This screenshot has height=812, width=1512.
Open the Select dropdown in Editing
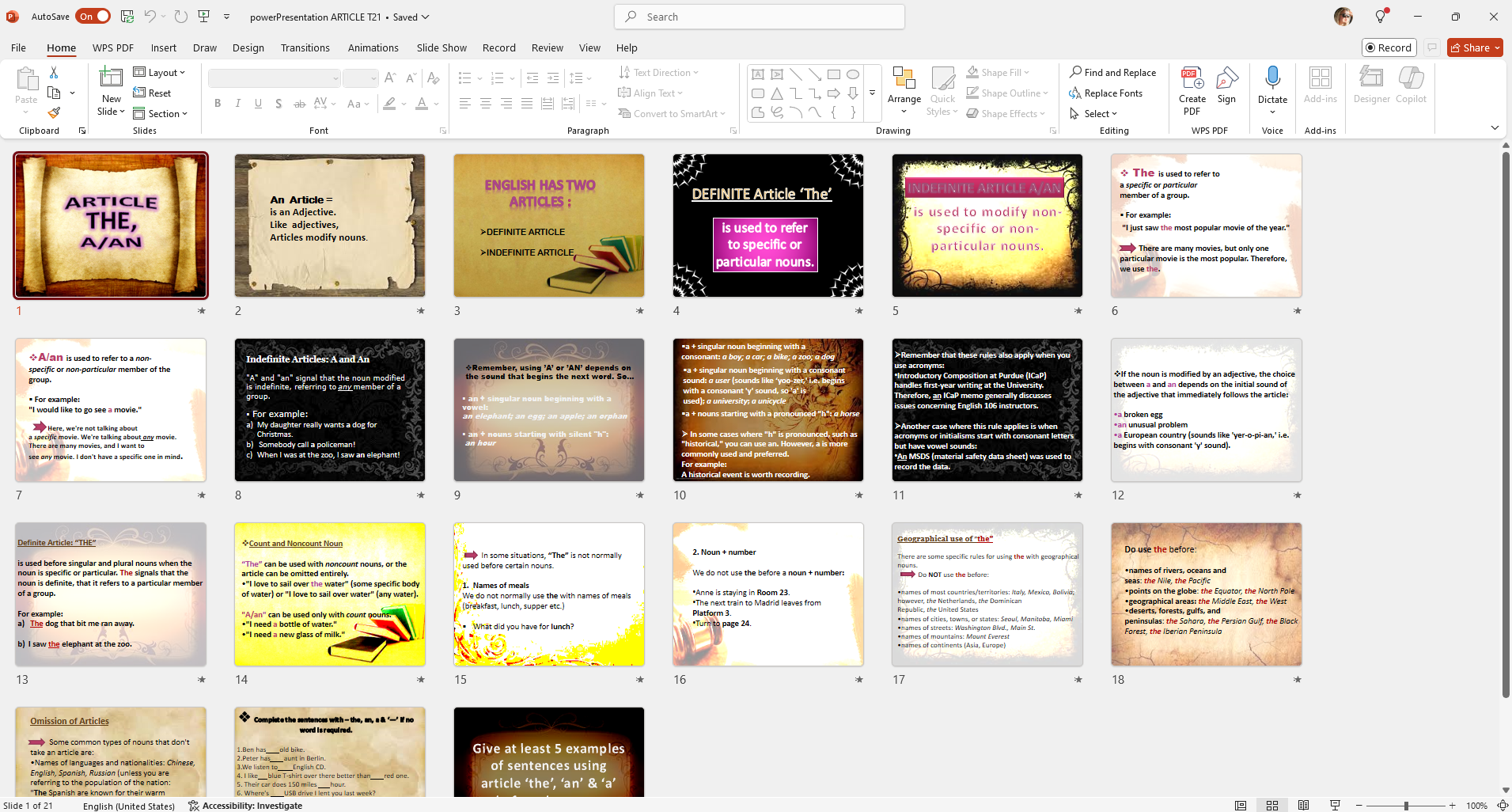pyautogui.click(x=1093, y=113)
